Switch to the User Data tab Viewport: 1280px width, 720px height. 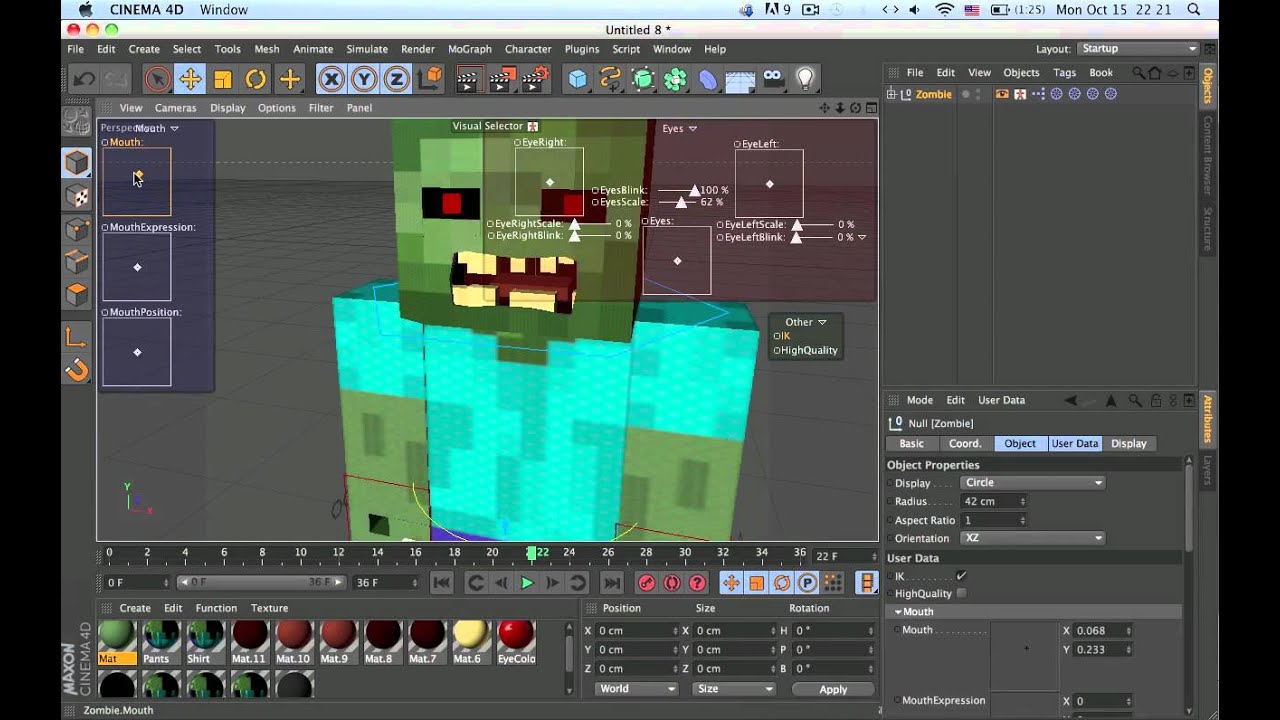point(1075,443)
